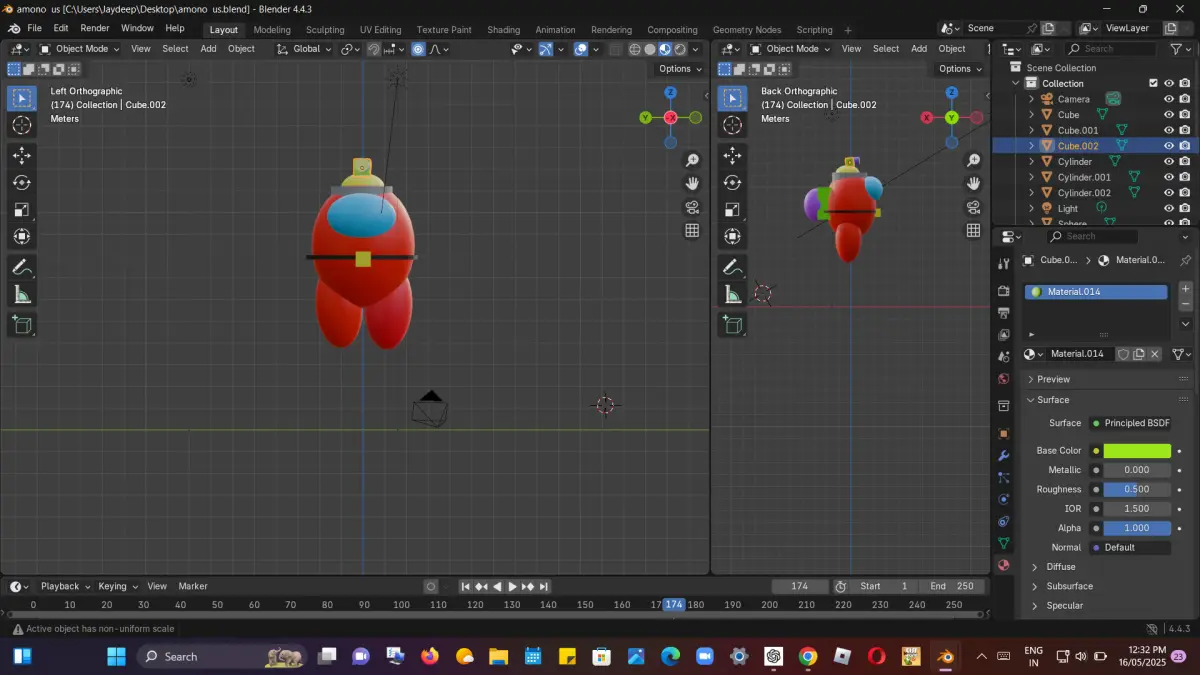This screenshot has width=1200, height=675.
Task: Open the Global transform orientation dropdown
Action: click(304, 49)
